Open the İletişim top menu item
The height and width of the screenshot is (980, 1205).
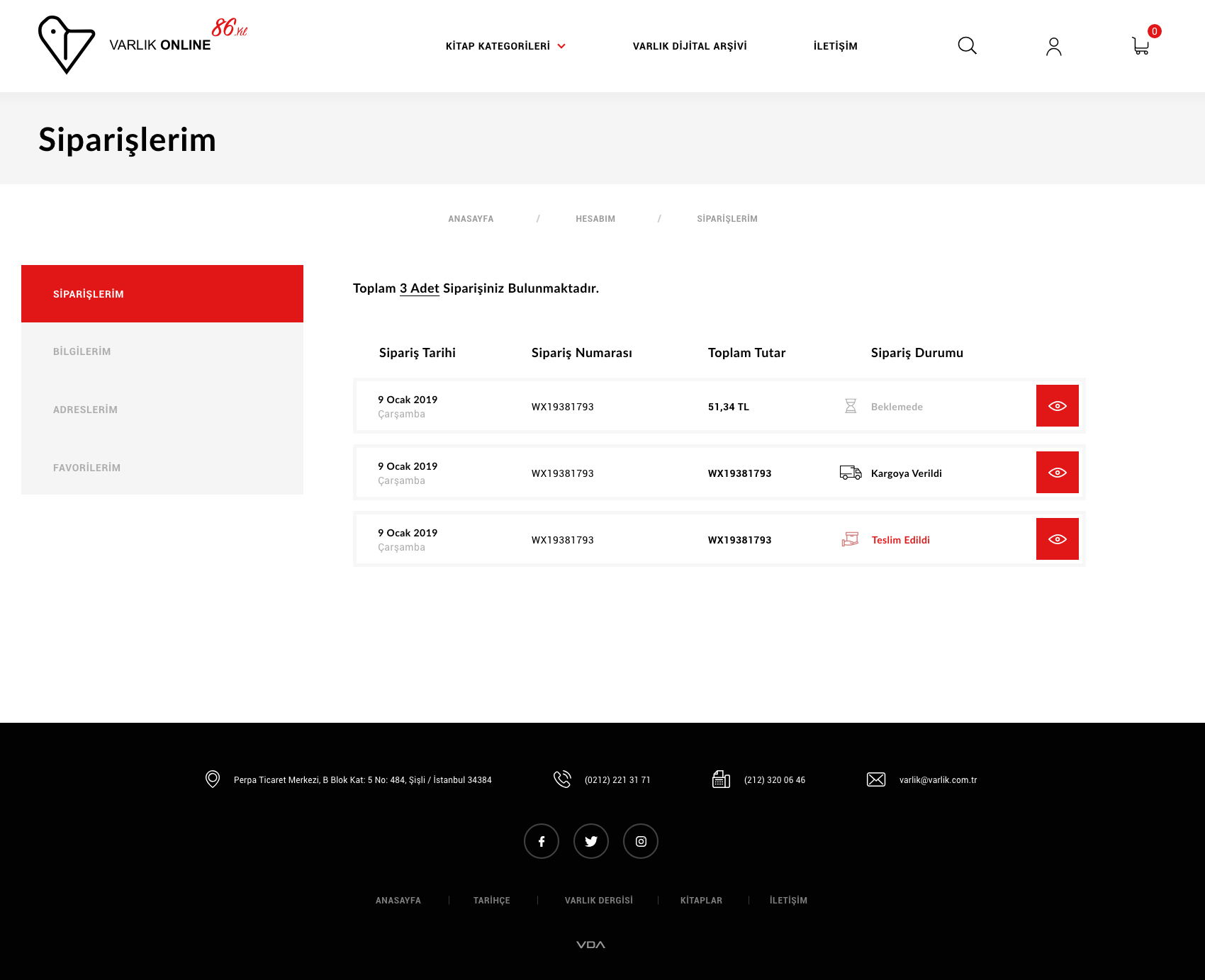click(x=835, y=46)
